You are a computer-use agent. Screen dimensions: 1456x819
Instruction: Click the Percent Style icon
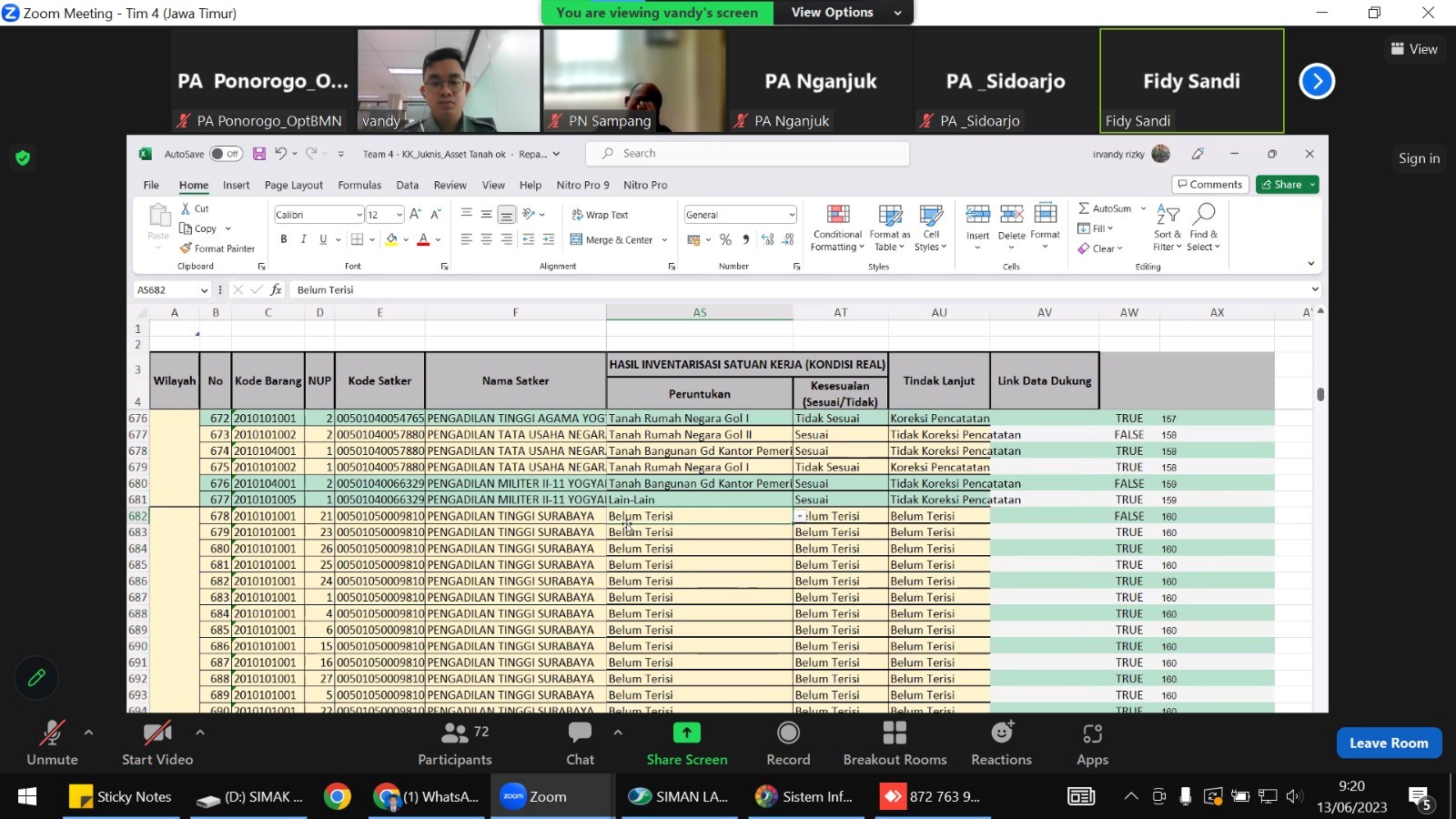pos(725,239)
